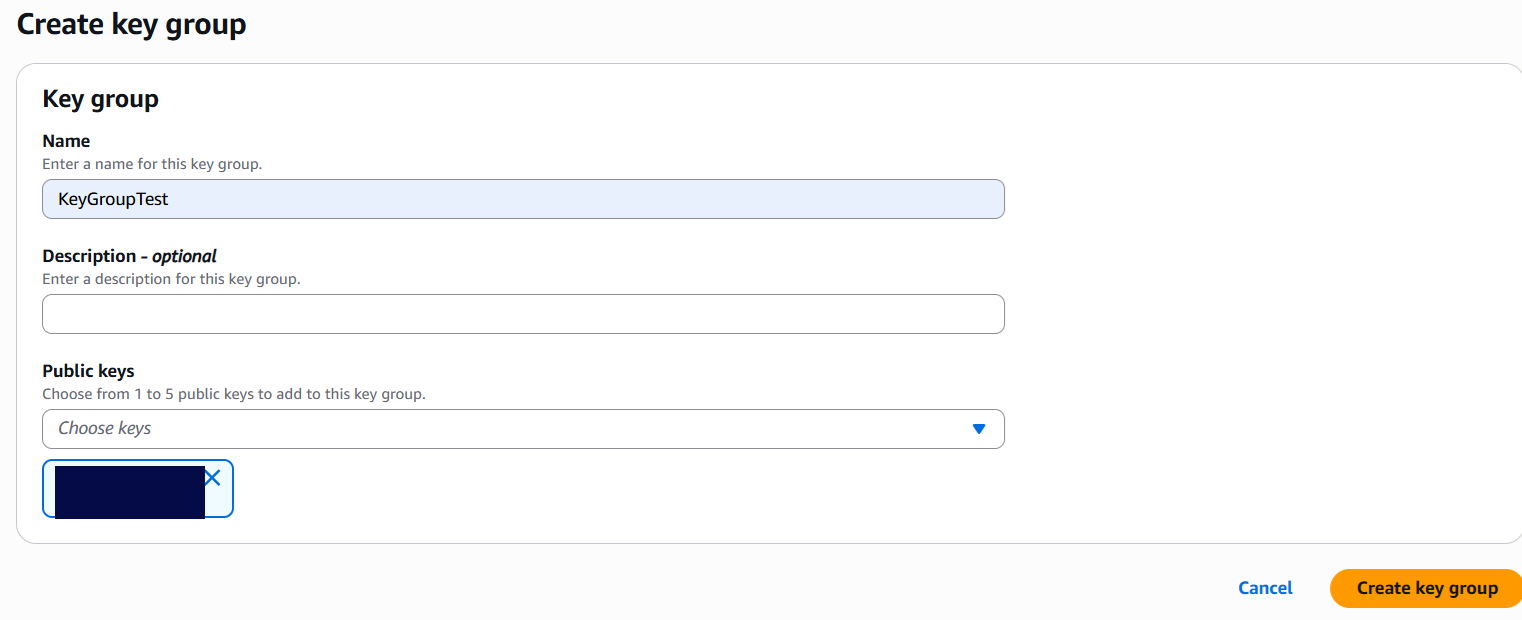Remove the selected public key with X

tap(212, 478)
